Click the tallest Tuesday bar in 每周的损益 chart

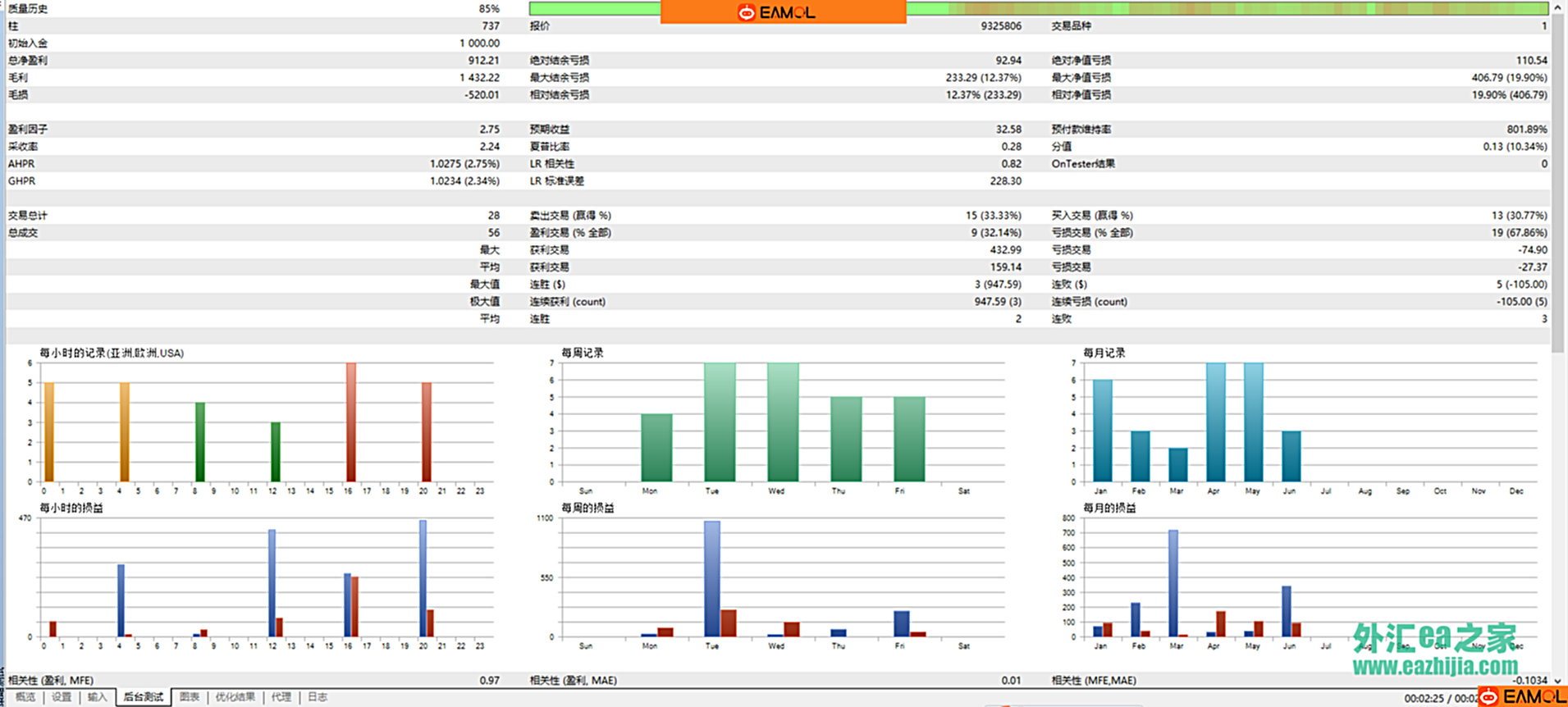(x=711, y=578)
